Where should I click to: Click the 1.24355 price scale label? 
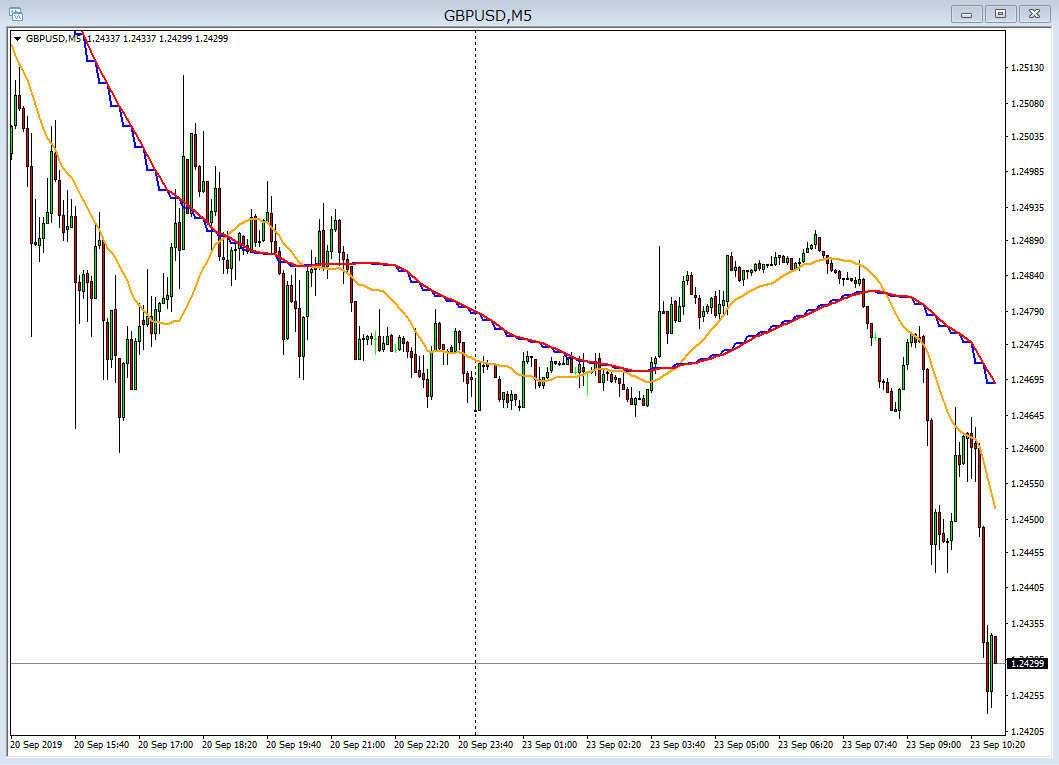[1027, 623]
